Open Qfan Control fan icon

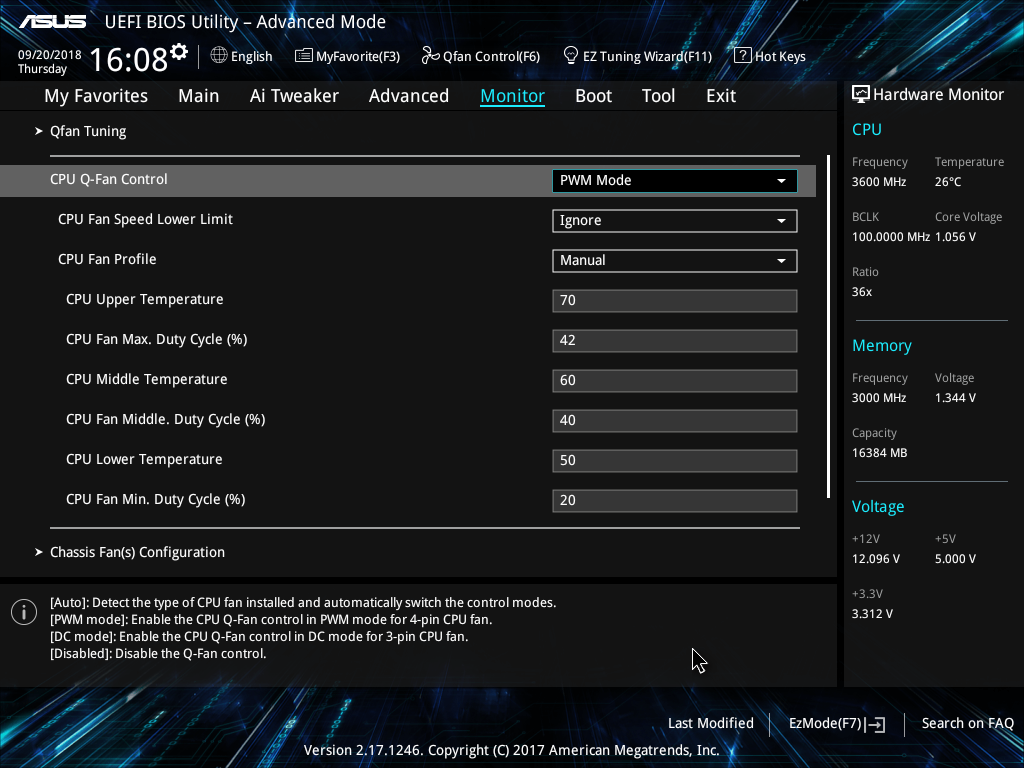pos(430,56)
